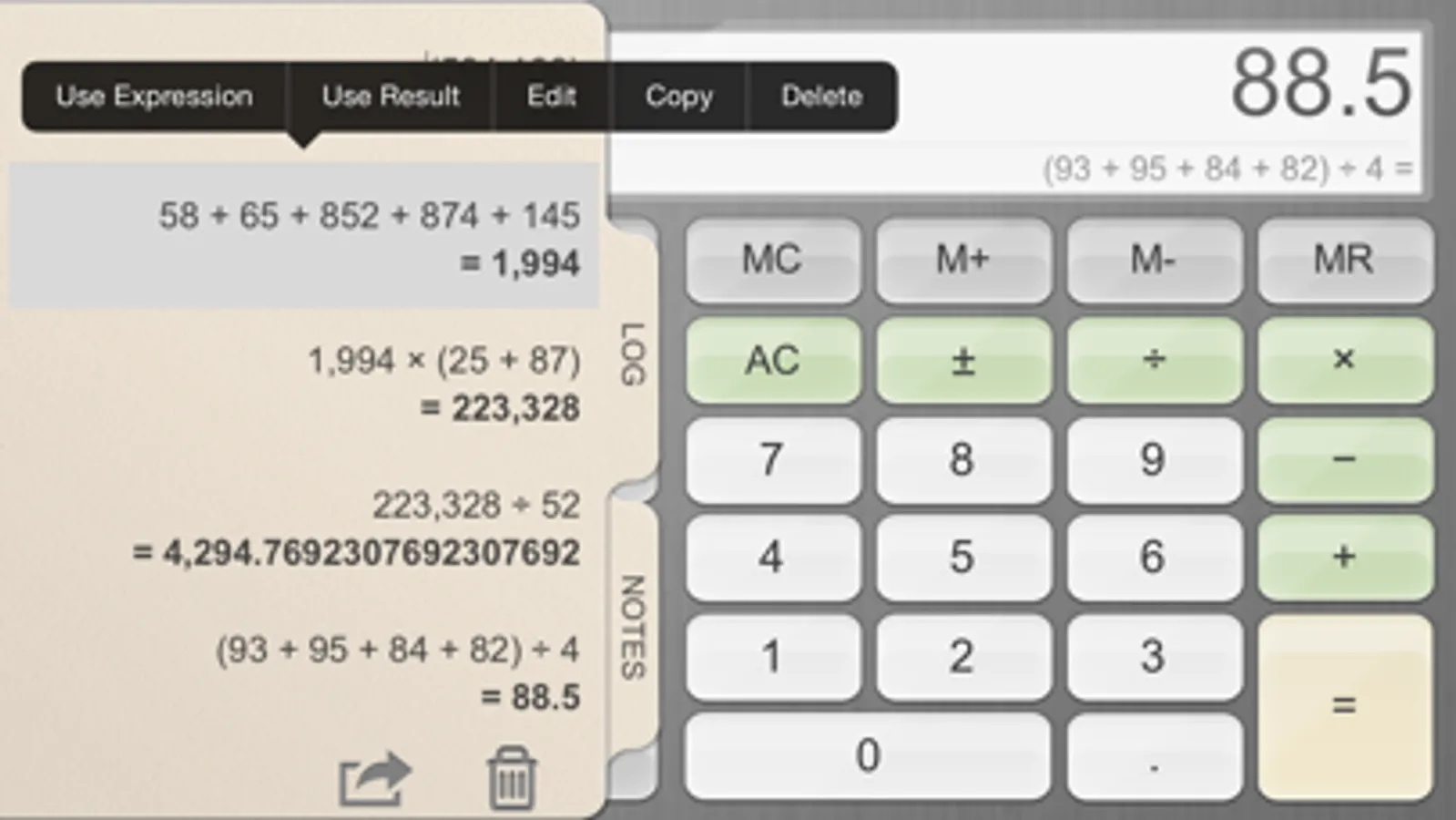1456x820 pixels.
Task: Tap the number 4 key
Action: click(772, 558)
